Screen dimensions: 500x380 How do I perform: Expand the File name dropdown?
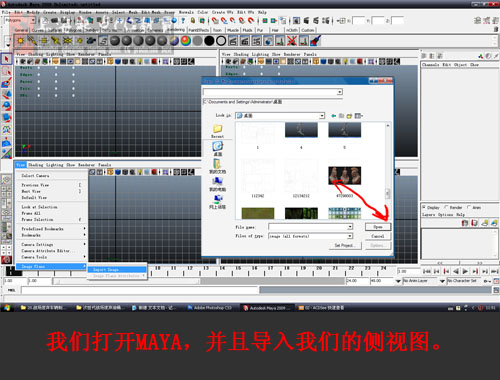[350, 227]
